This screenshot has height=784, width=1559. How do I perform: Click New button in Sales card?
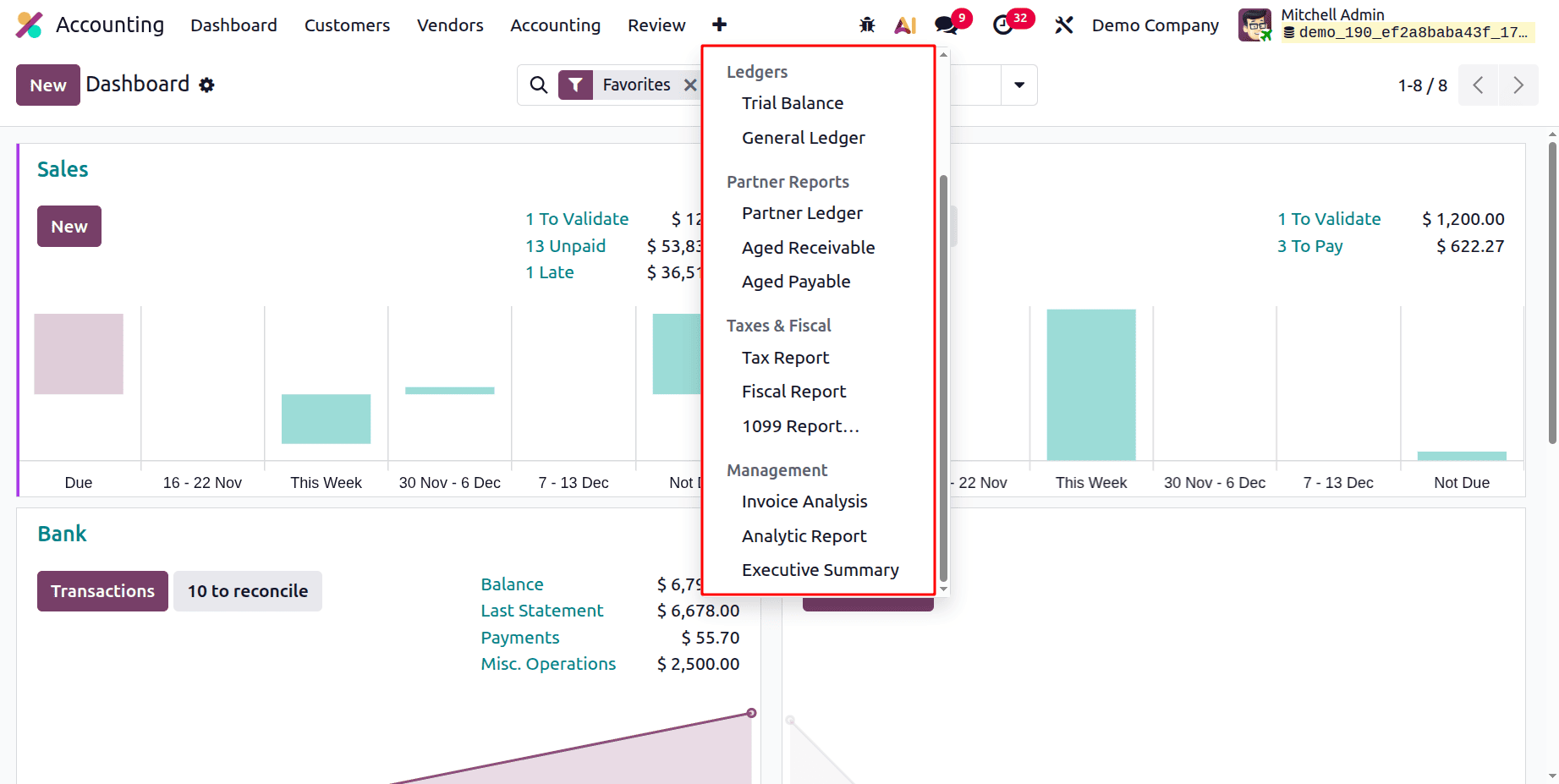pyautogui.click(x=69, y=227)
